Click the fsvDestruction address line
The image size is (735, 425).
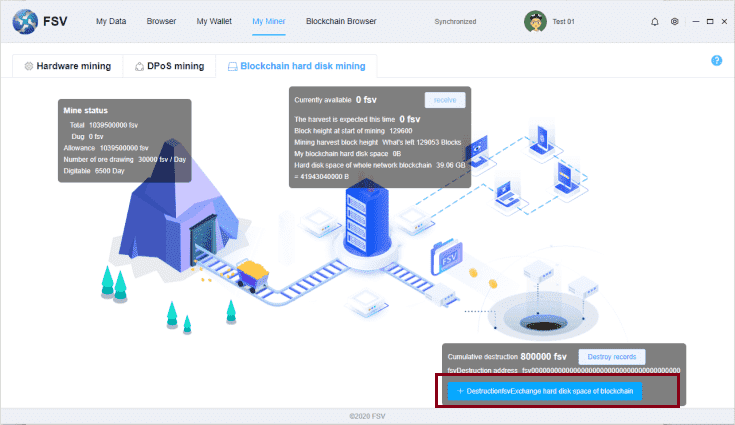pos(563,370)
